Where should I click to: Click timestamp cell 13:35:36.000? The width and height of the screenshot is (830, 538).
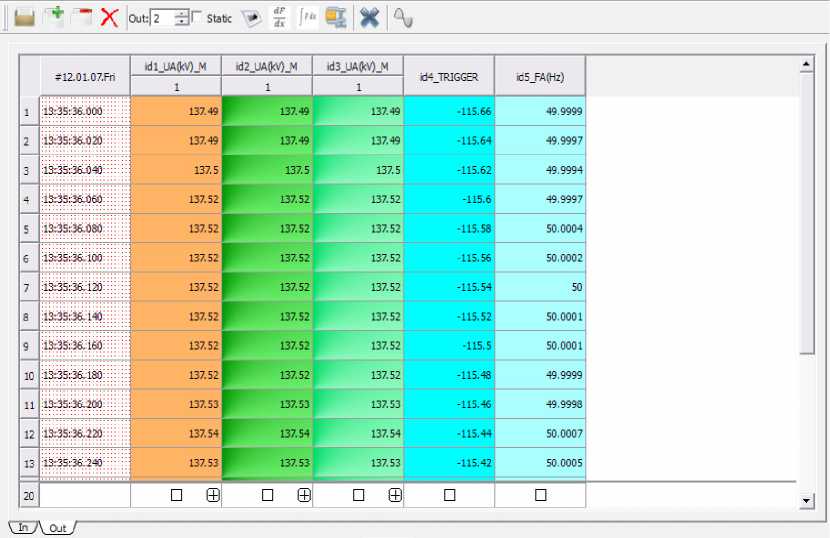[85, 111]
